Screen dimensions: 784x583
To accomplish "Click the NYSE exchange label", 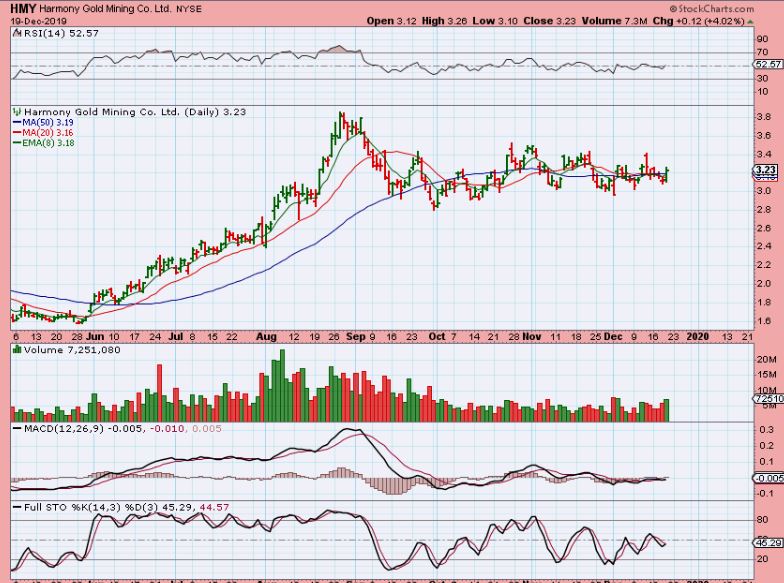I will pyautogui.click(x=189, y=9).
